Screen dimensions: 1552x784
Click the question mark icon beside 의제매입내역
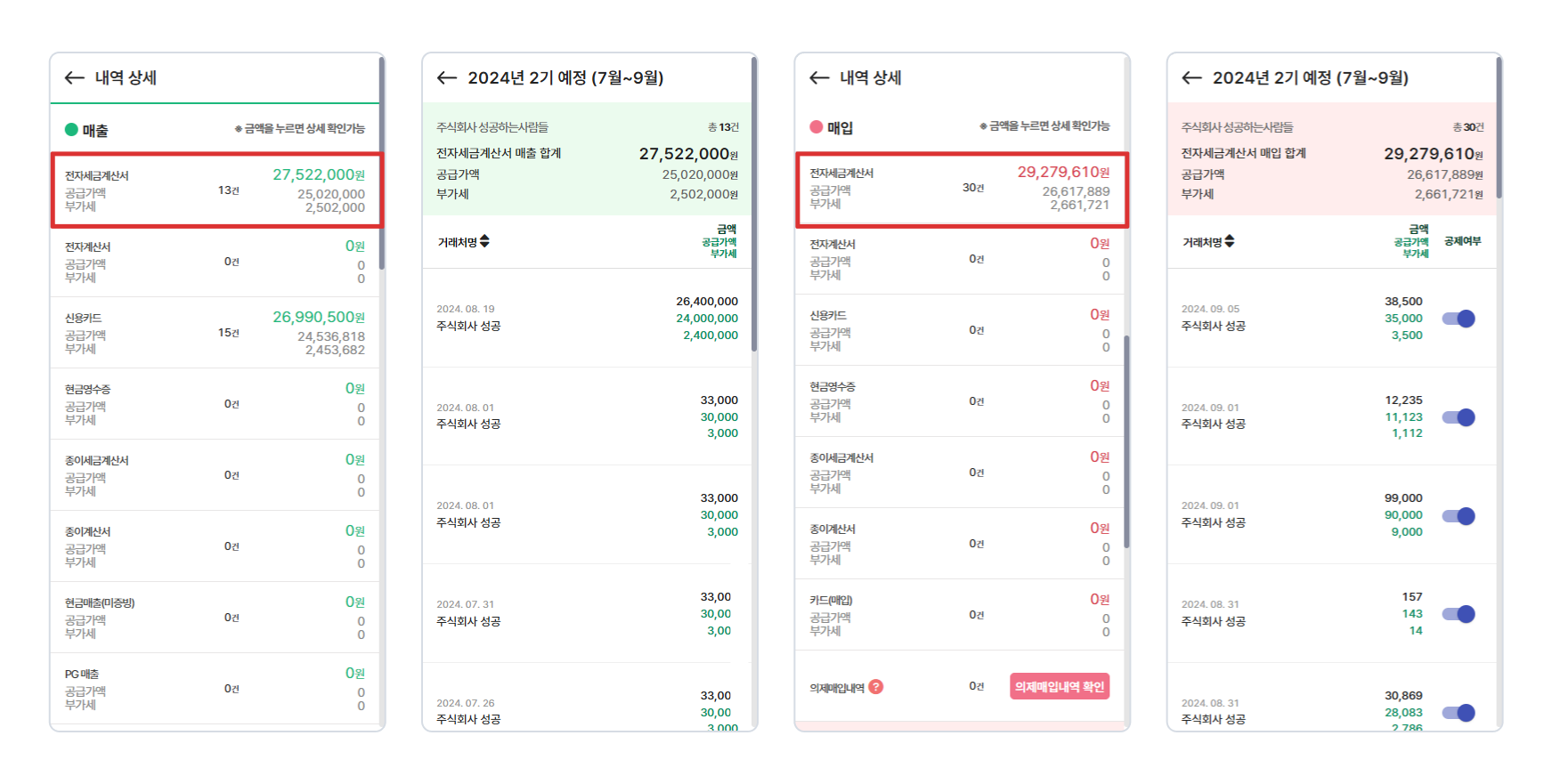click(876, 687)
